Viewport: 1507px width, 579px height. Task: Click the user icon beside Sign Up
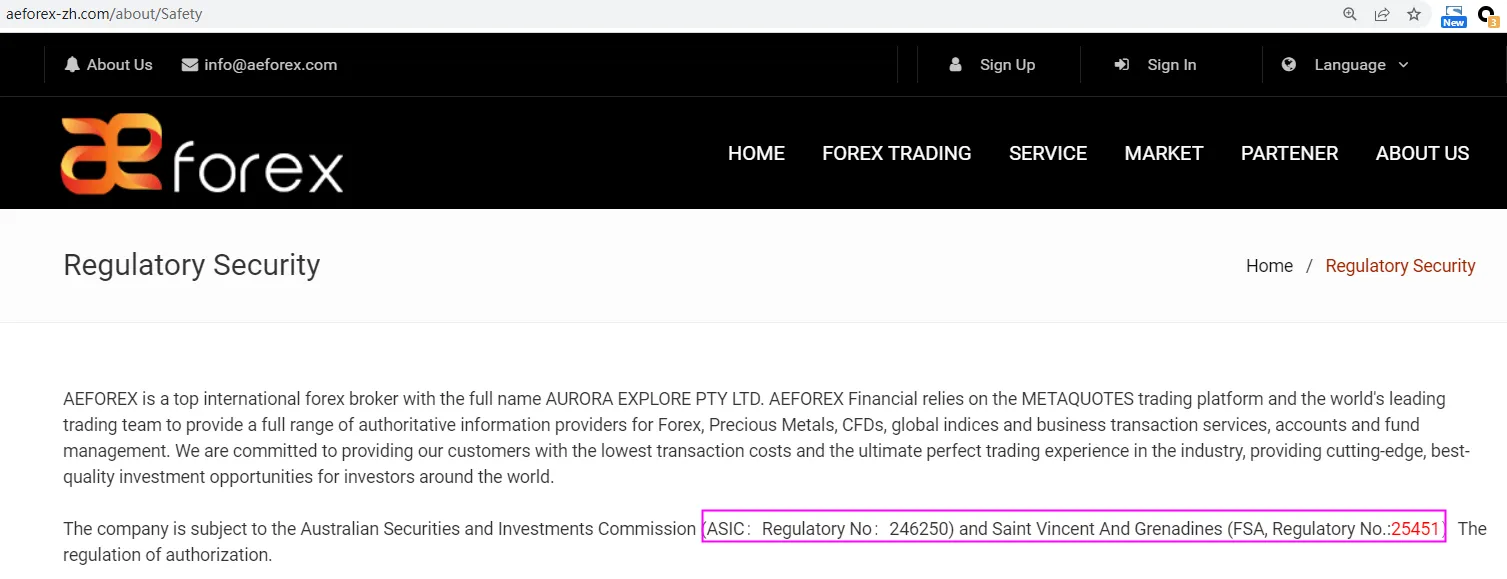coord(955,64)
